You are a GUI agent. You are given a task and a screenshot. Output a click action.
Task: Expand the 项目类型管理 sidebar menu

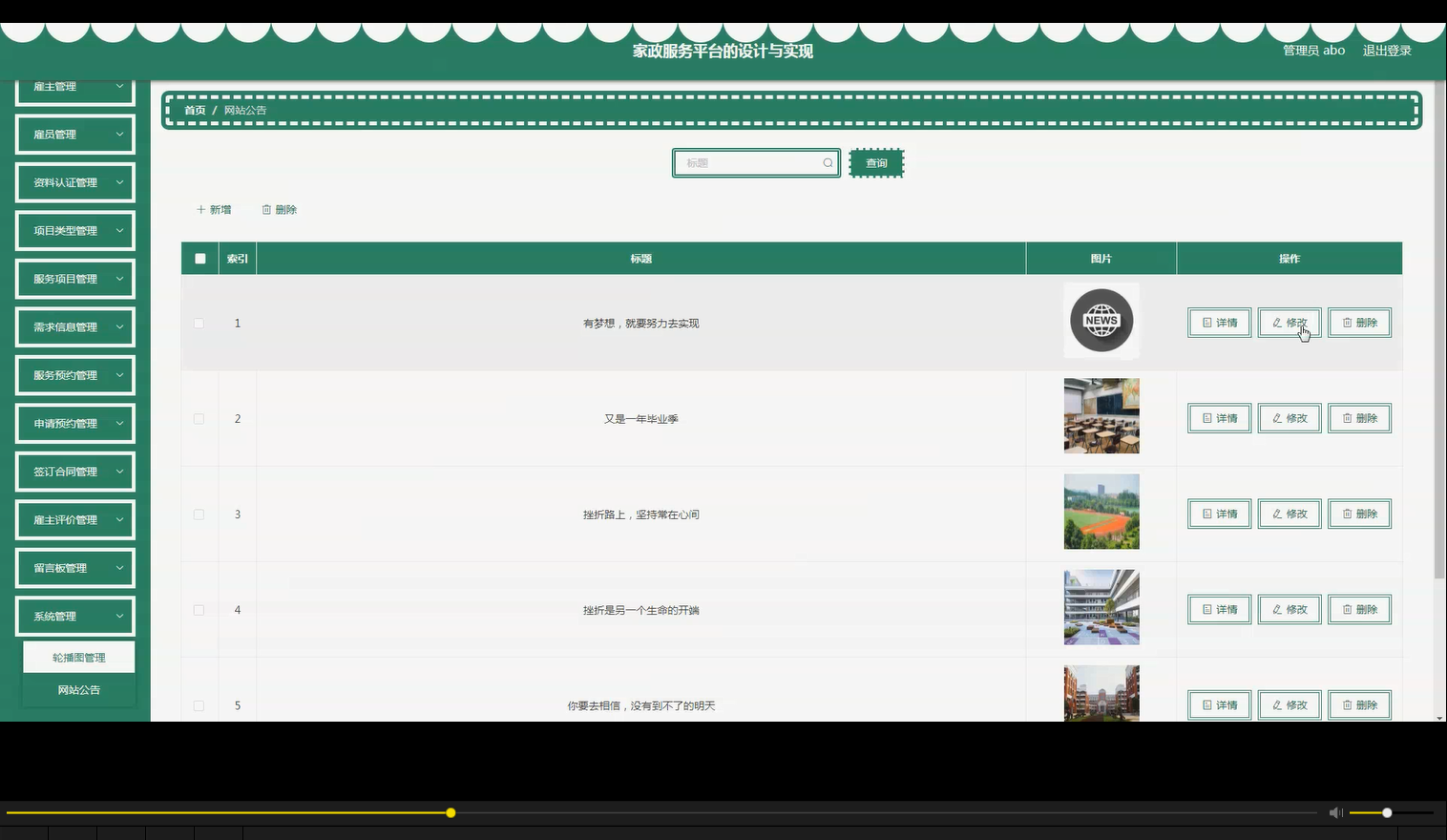coord(75,231)
